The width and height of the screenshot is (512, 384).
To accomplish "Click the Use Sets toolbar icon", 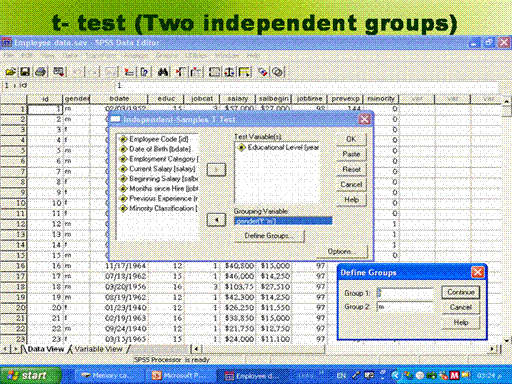I will (x=278, y=72).
